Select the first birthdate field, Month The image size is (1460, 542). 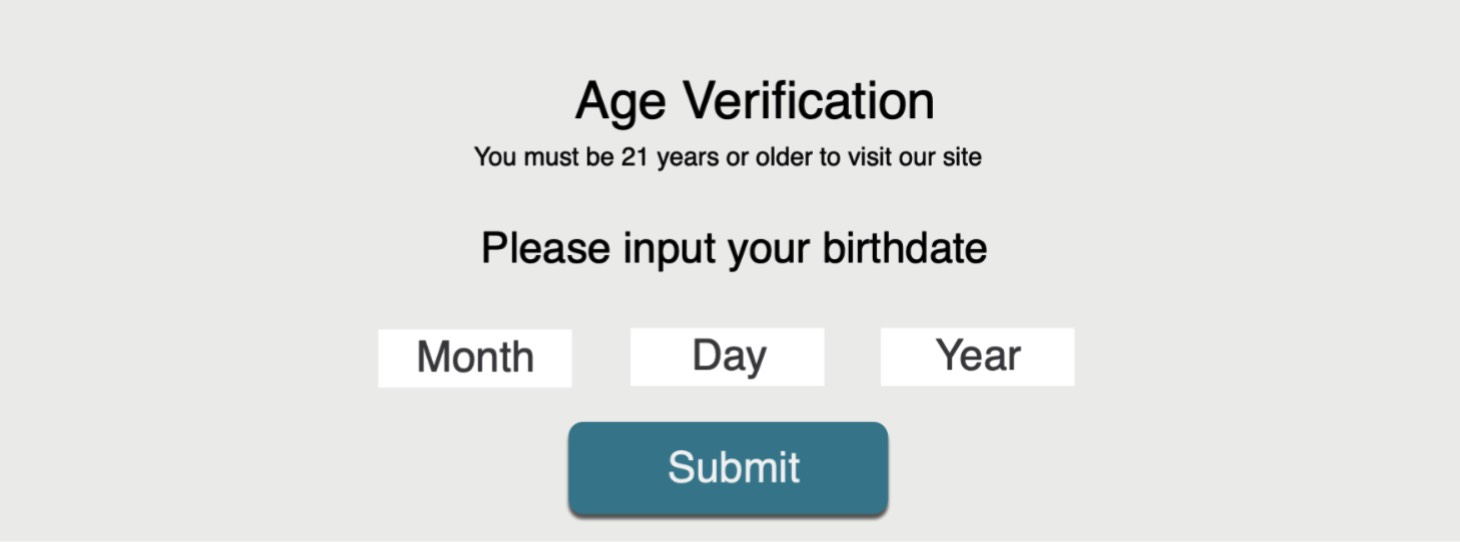[475, 358]
